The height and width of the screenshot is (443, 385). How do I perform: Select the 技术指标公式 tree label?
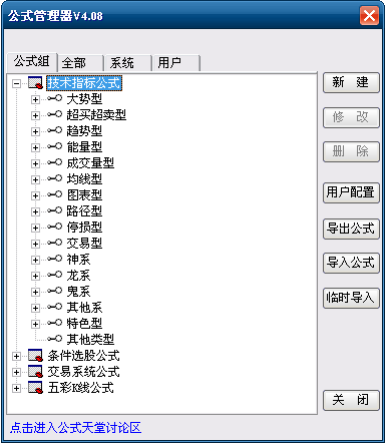coord(84,83)
